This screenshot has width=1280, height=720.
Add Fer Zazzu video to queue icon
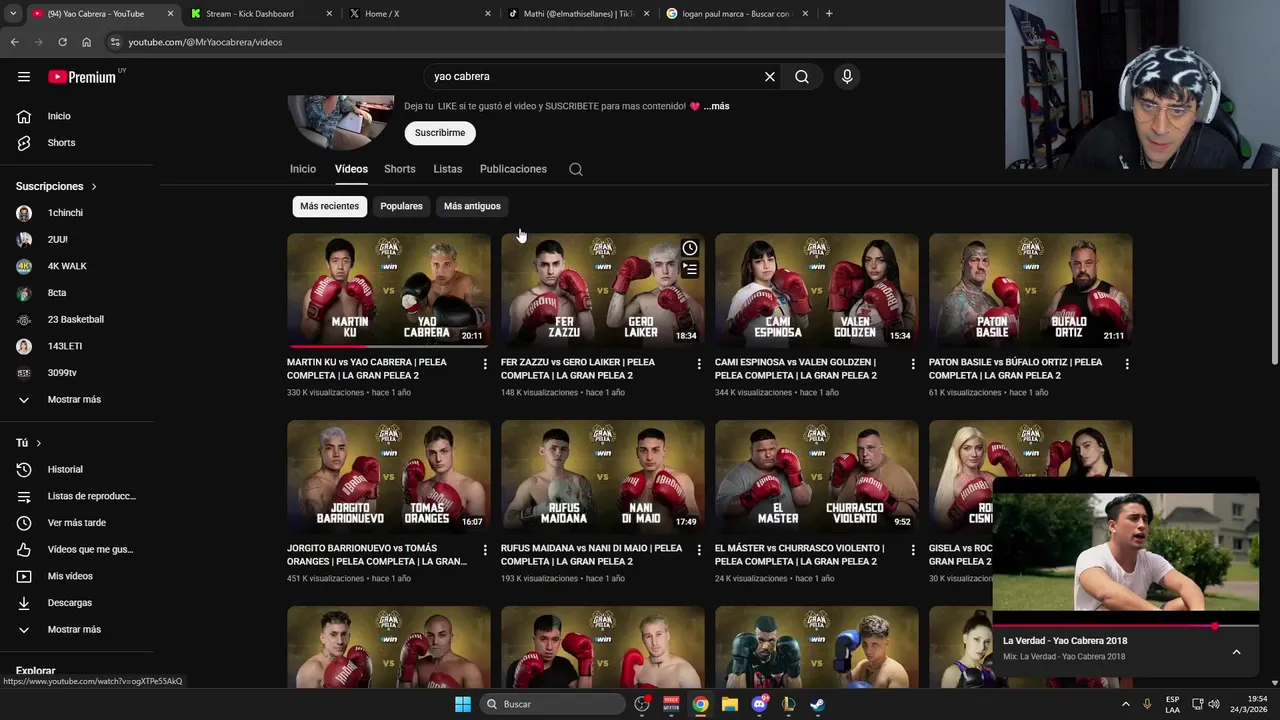689,269
